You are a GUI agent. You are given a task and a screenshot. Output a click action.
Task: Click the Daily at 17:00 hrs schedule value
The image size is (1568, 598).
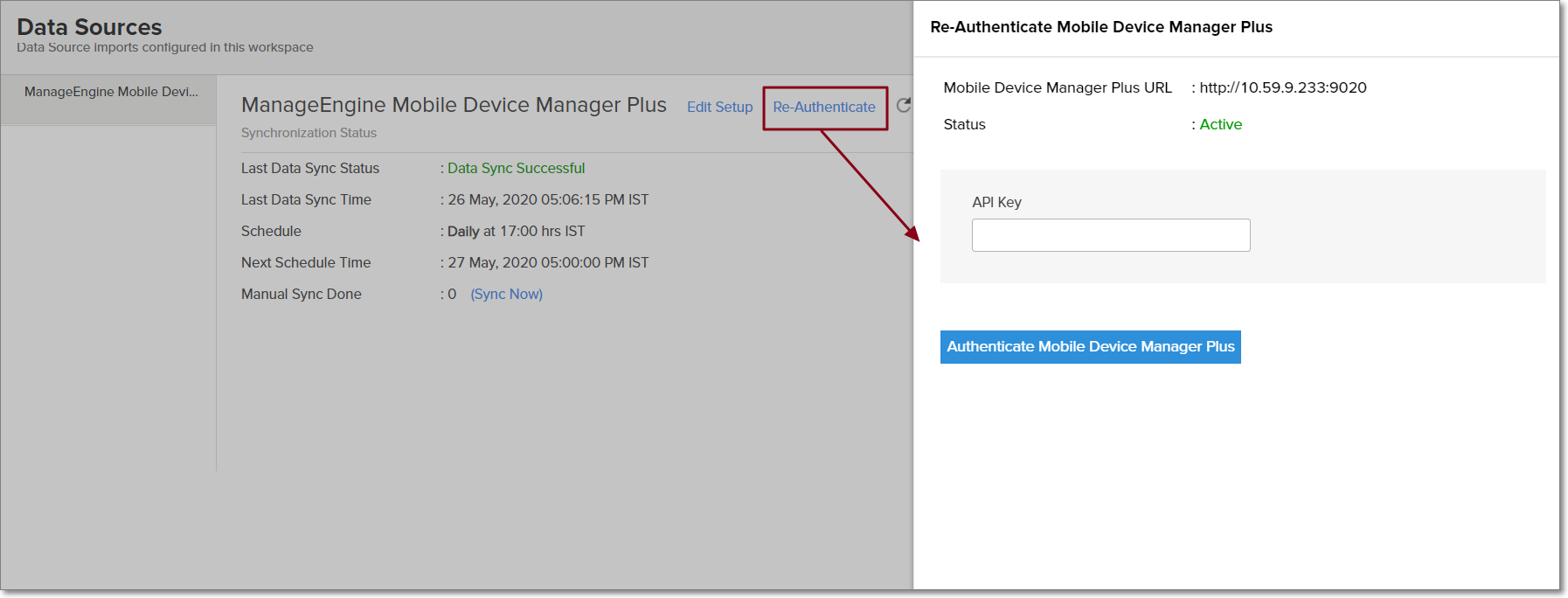pos(516,231)
